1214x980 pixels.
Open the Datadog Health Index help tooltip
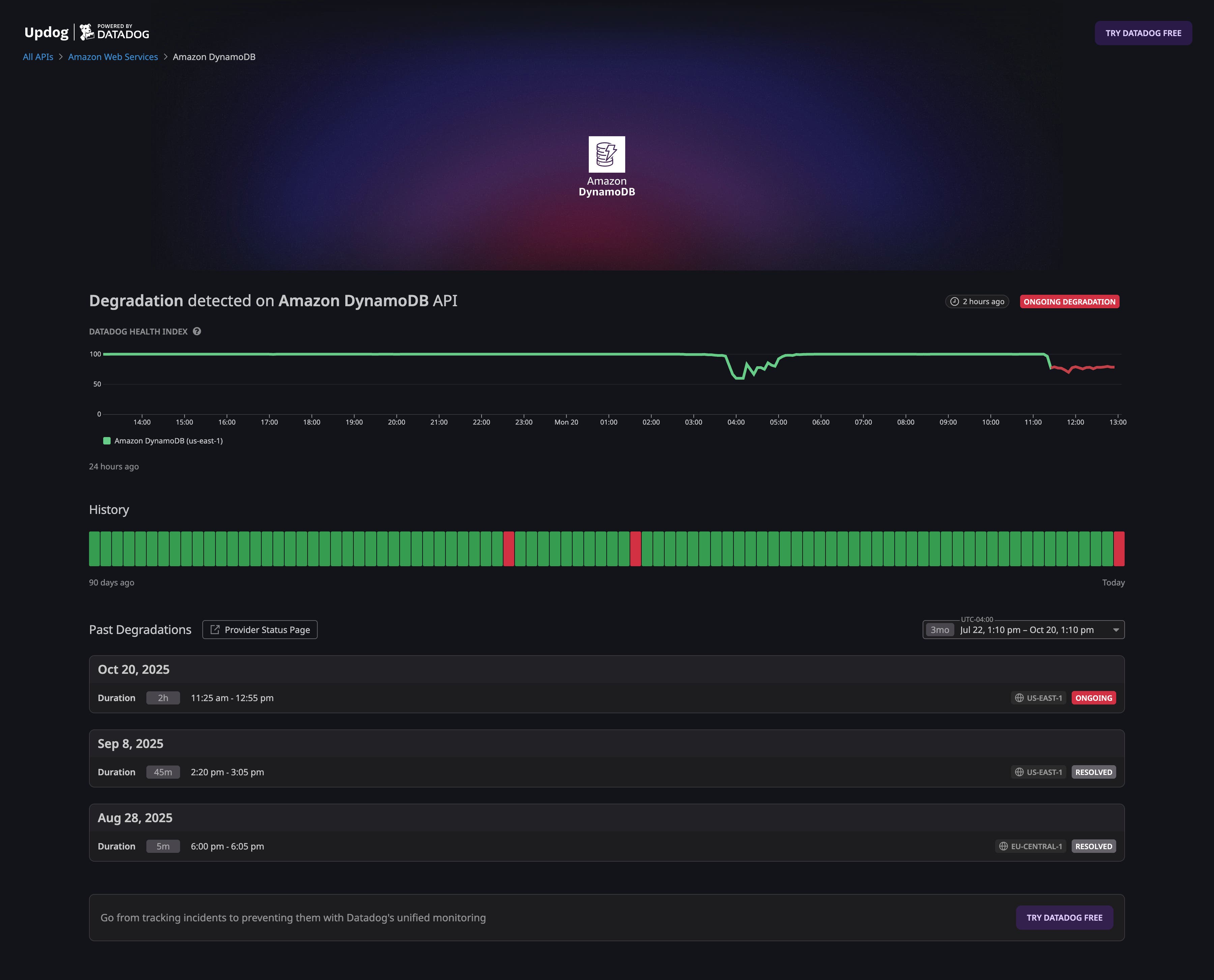pyautogui.click(x=196, y=332)
